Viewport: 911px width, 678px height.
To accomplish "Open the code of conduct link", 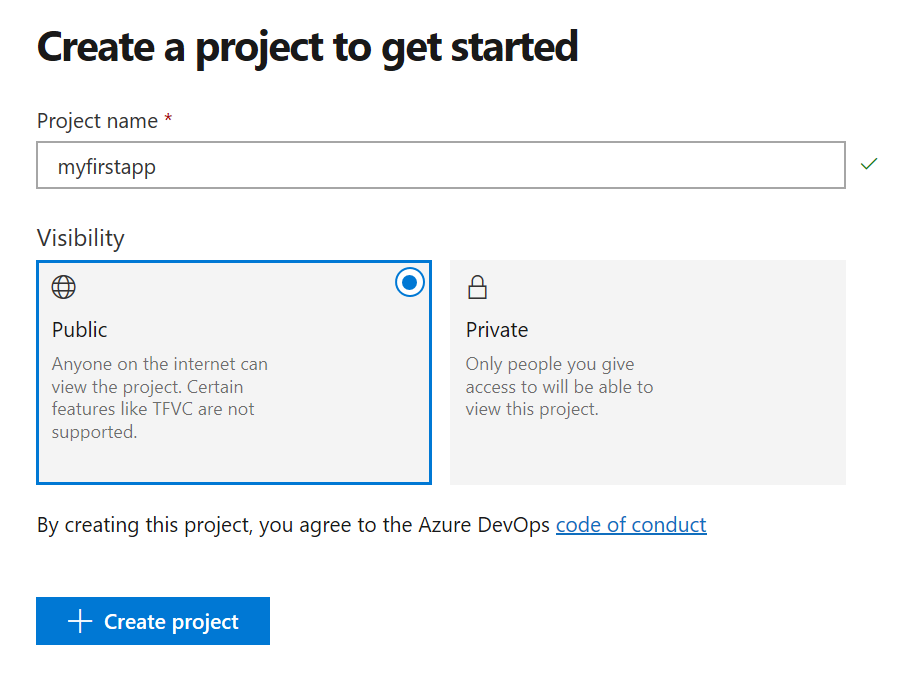I will click(x=631, y=525).
